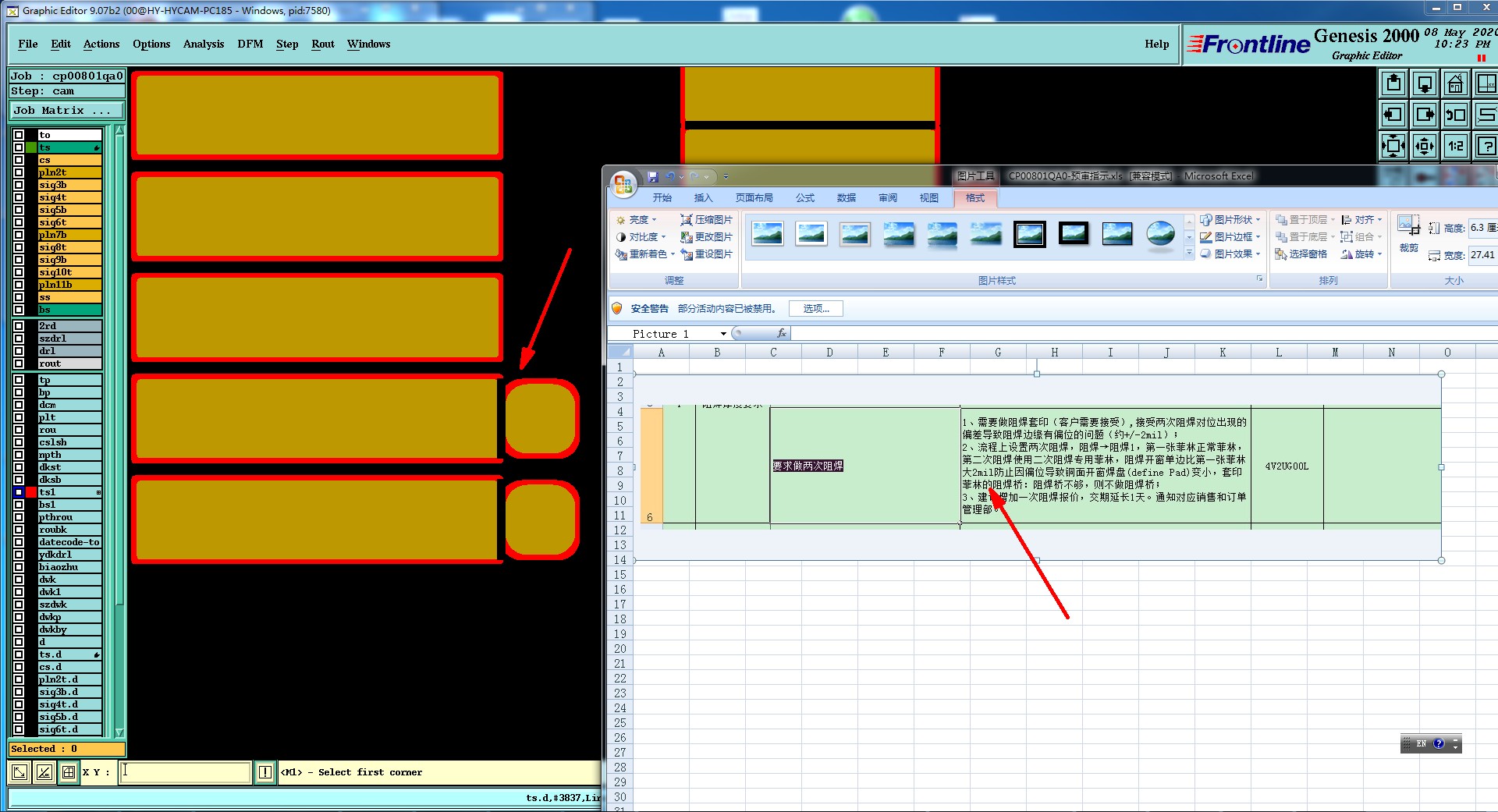The width and height of the screenshot is (1498, 812).
Task: Toggle the checkbox for layer 'pln7b'
Action: pyautogui.click(x=19, y=235)
